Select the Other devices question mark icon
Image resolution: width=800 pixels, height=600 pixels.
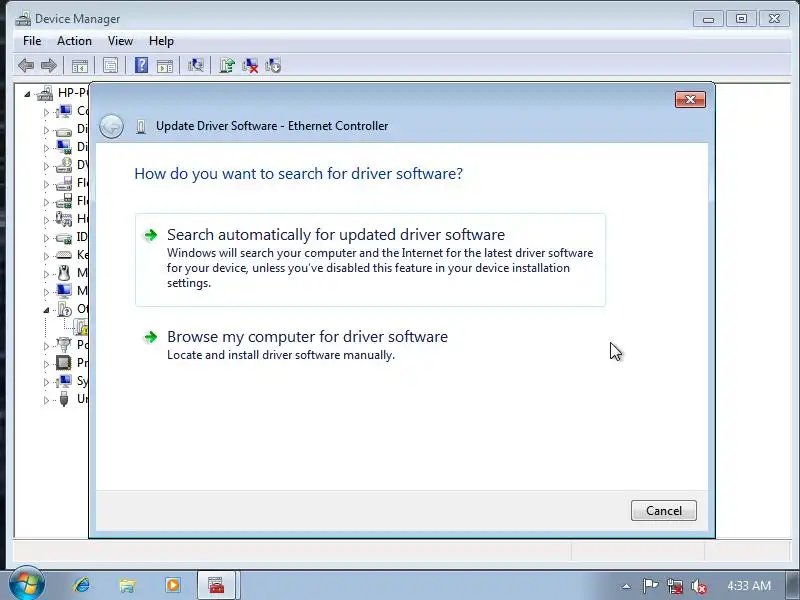(64, 309)
